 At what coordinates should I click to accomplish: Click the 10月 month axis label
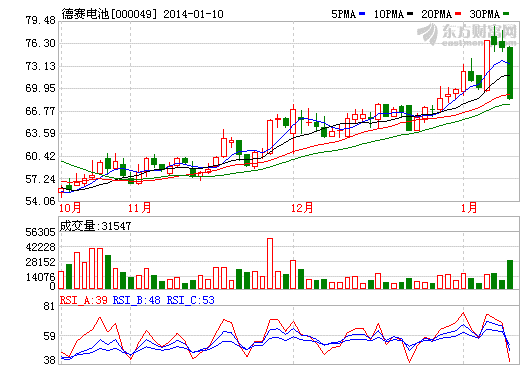[x=70, y=208]
